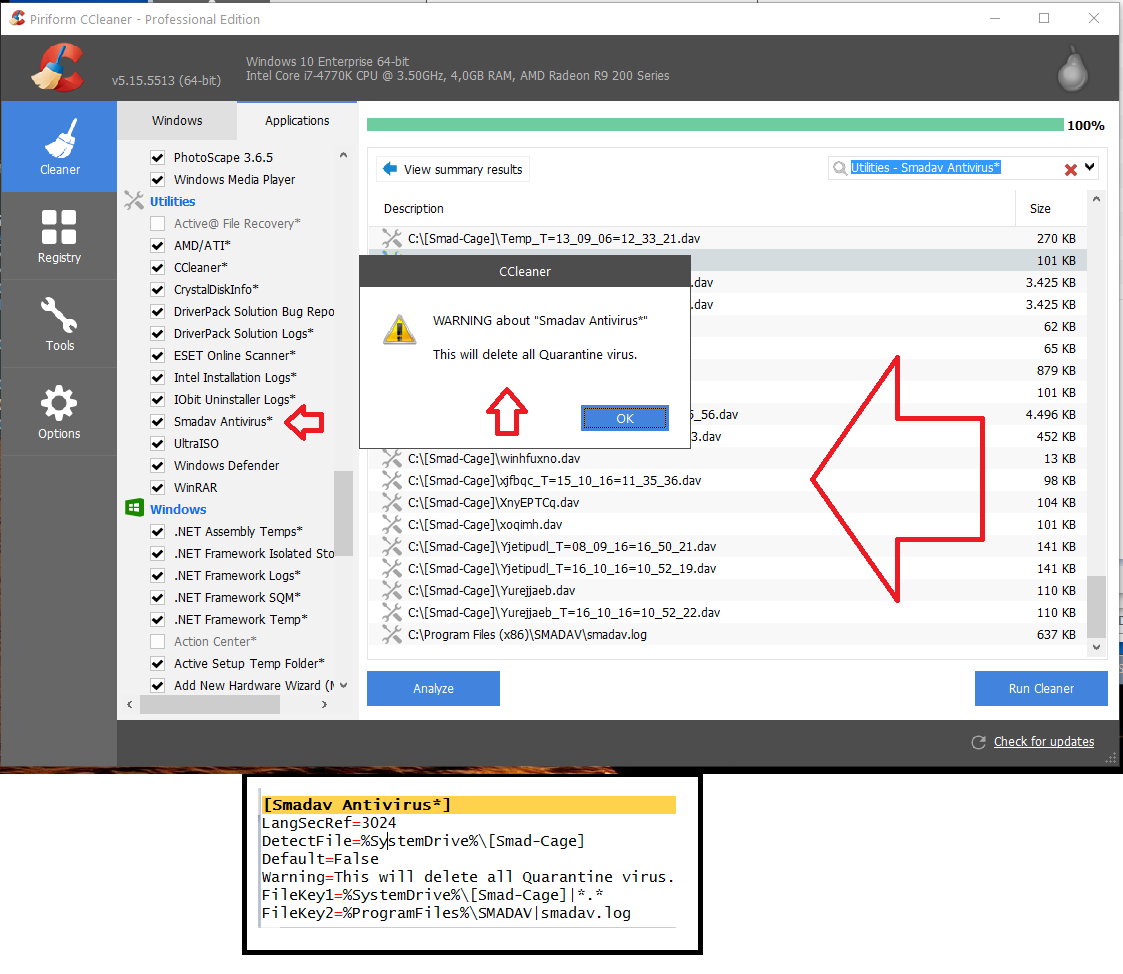
Task: Click the icon of XnyEPTCq.dav row
Action: (392, 502)
